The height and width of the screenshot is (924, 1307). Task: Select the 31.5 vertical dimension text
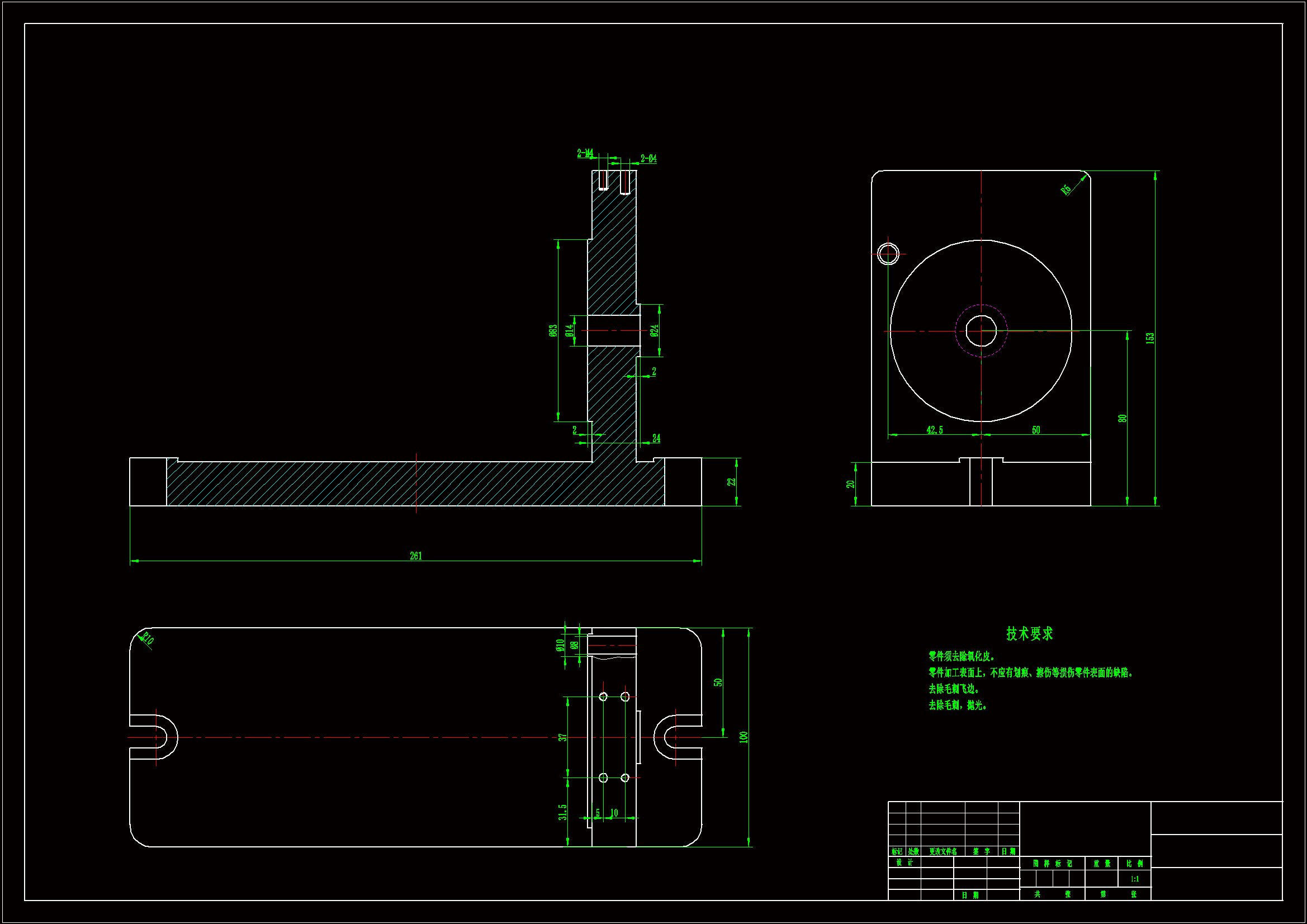pyautogui.click(x=562, y=812)
